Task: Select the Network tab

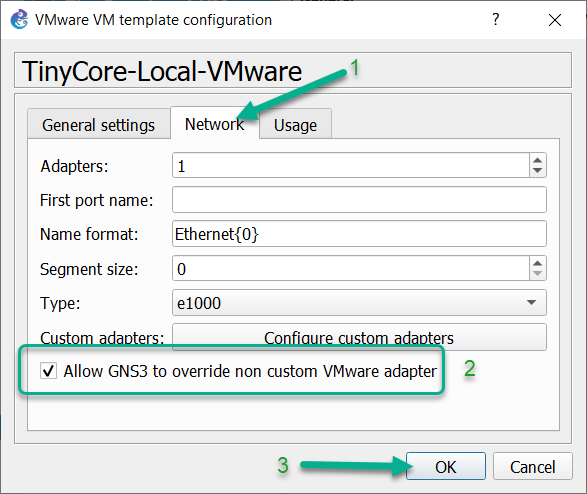Action: [x=215, y=124]
